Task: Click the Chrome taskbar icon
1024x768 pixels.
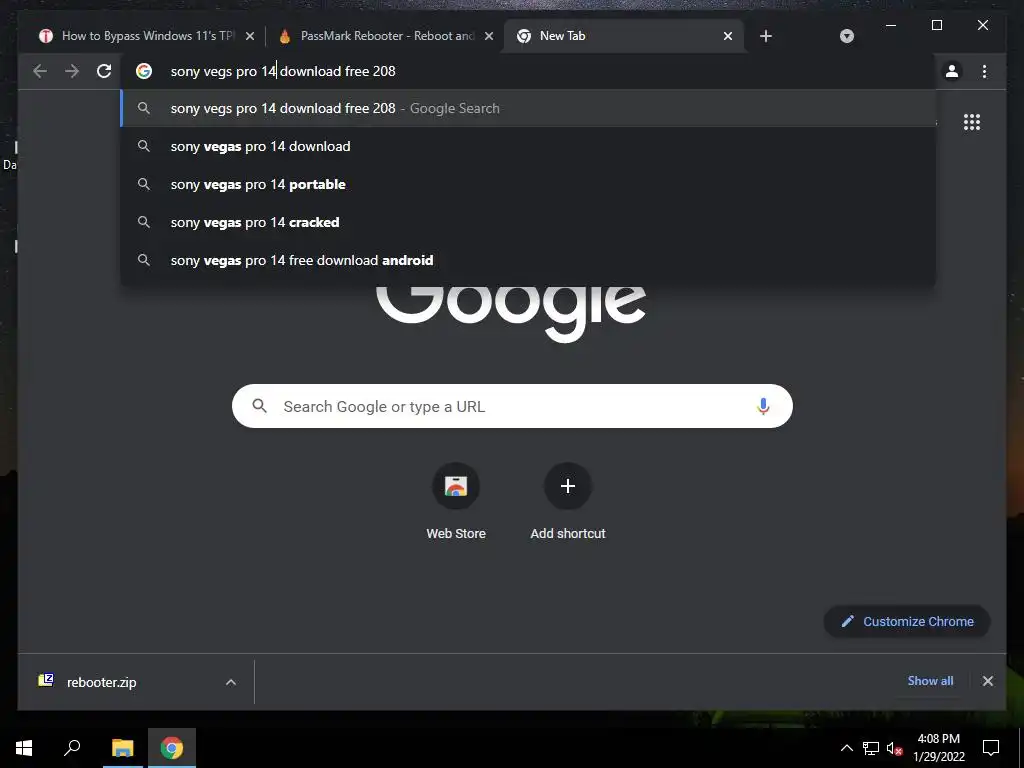Action: point(172,748)
